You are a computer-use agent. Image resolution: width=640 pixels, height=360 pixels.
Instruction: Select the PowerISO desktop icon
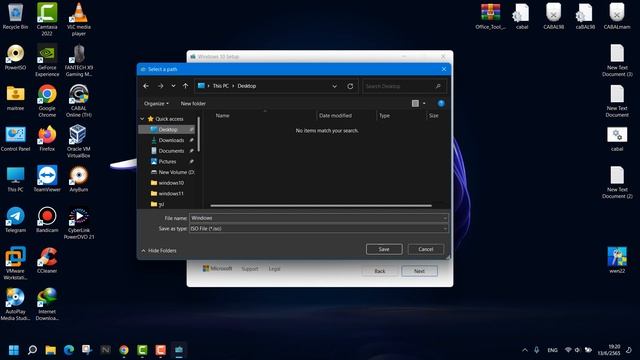pos(16,58)
